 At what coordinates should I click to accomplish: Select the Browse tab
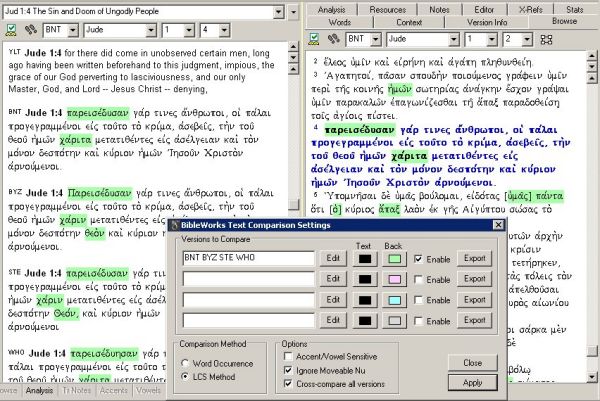tap(564, 21)
